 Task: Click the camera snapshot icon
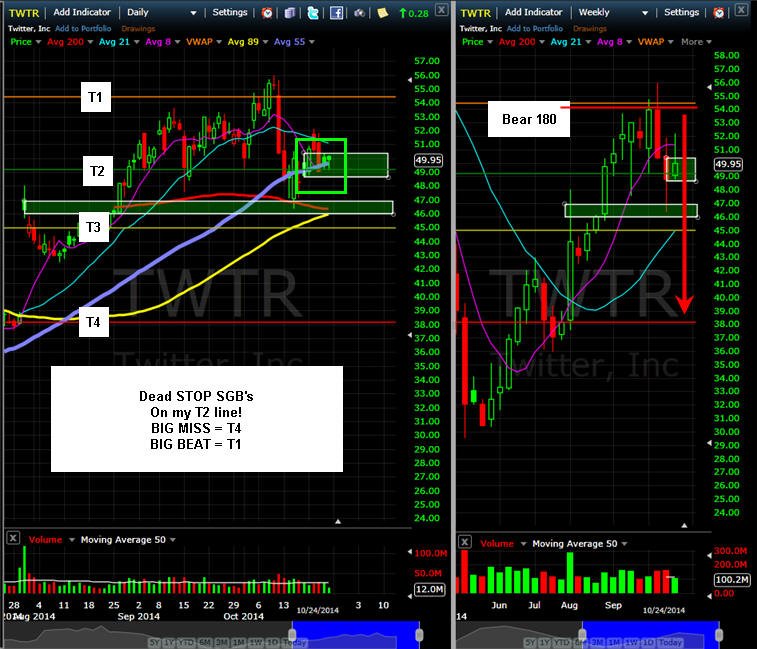(x=359, y=13)
